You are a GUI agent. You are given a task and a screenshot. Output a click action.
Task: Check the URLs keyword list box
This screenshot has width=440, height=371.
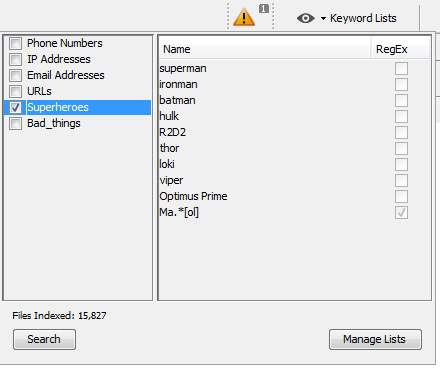tap(15, 91)
